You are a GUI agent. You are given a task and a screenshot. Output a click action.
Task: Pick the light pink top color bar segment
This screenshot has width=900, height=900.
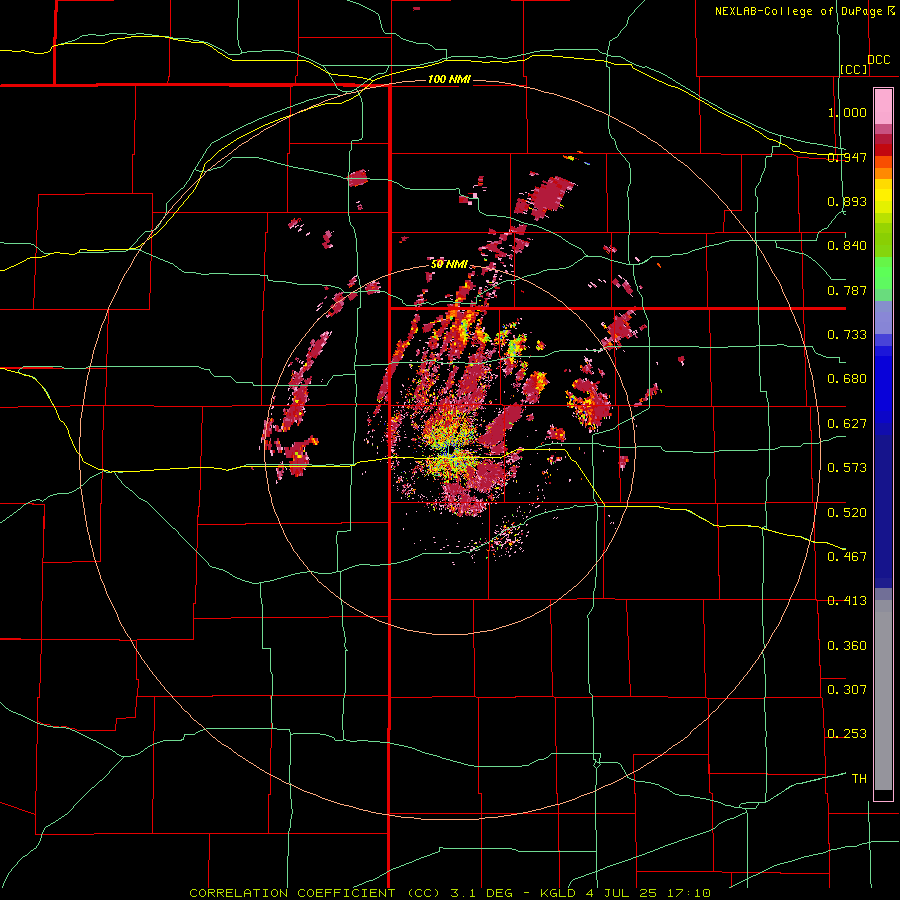[883, 107]
